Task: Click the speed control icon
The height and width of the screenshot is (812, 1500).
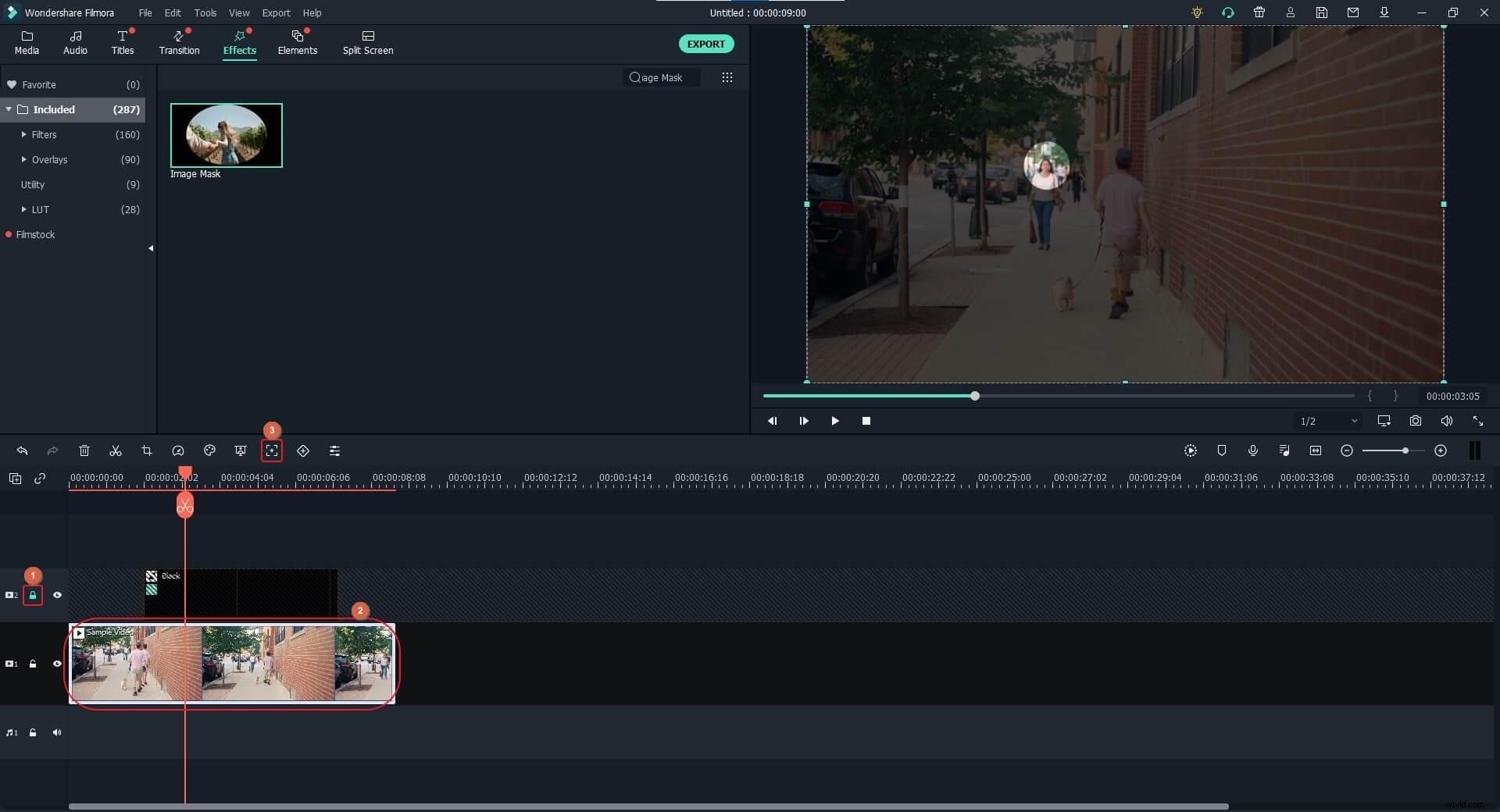Action: [x=178, y=451]
